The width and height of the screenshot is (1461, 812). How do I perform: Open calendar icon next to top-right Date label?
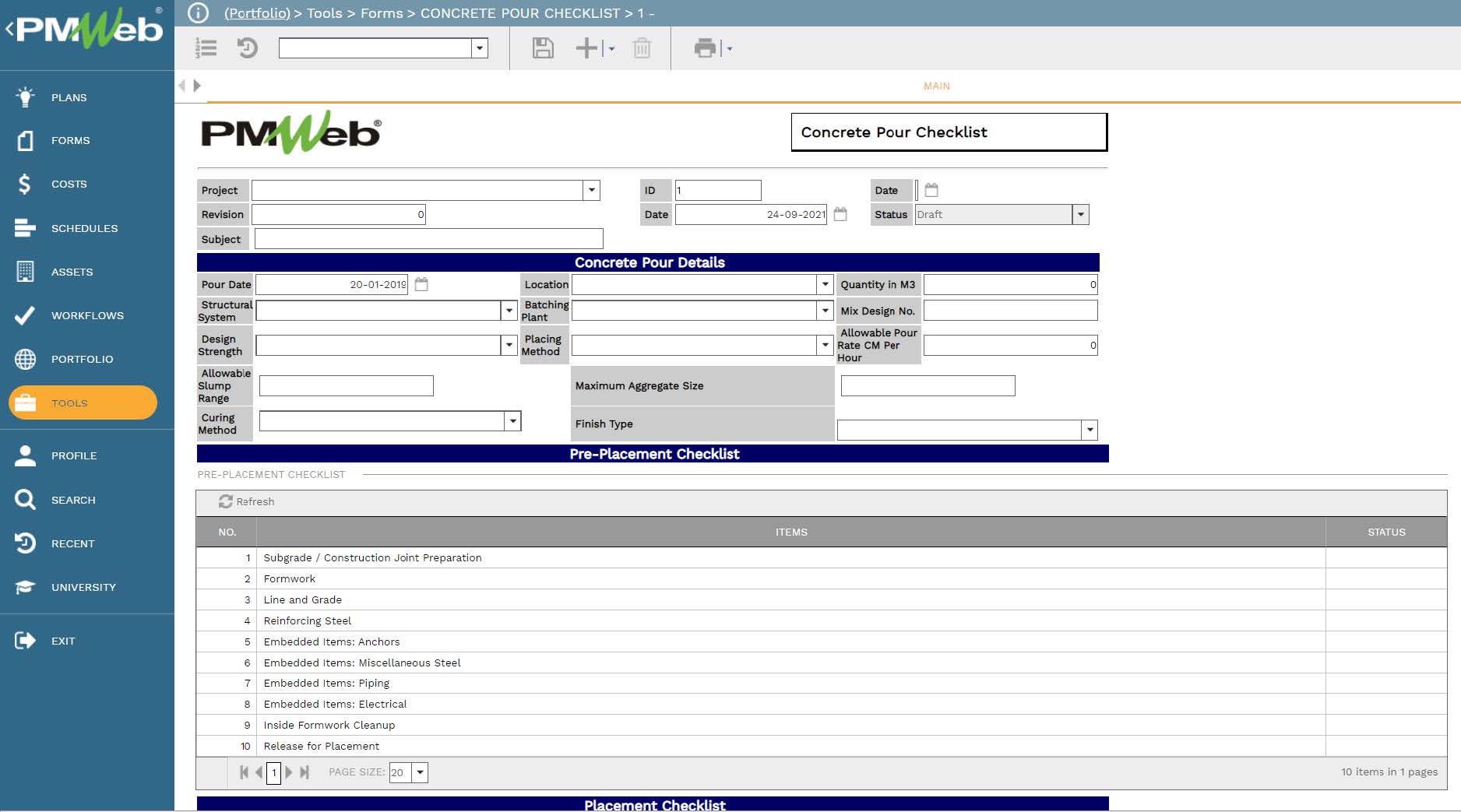931,190
